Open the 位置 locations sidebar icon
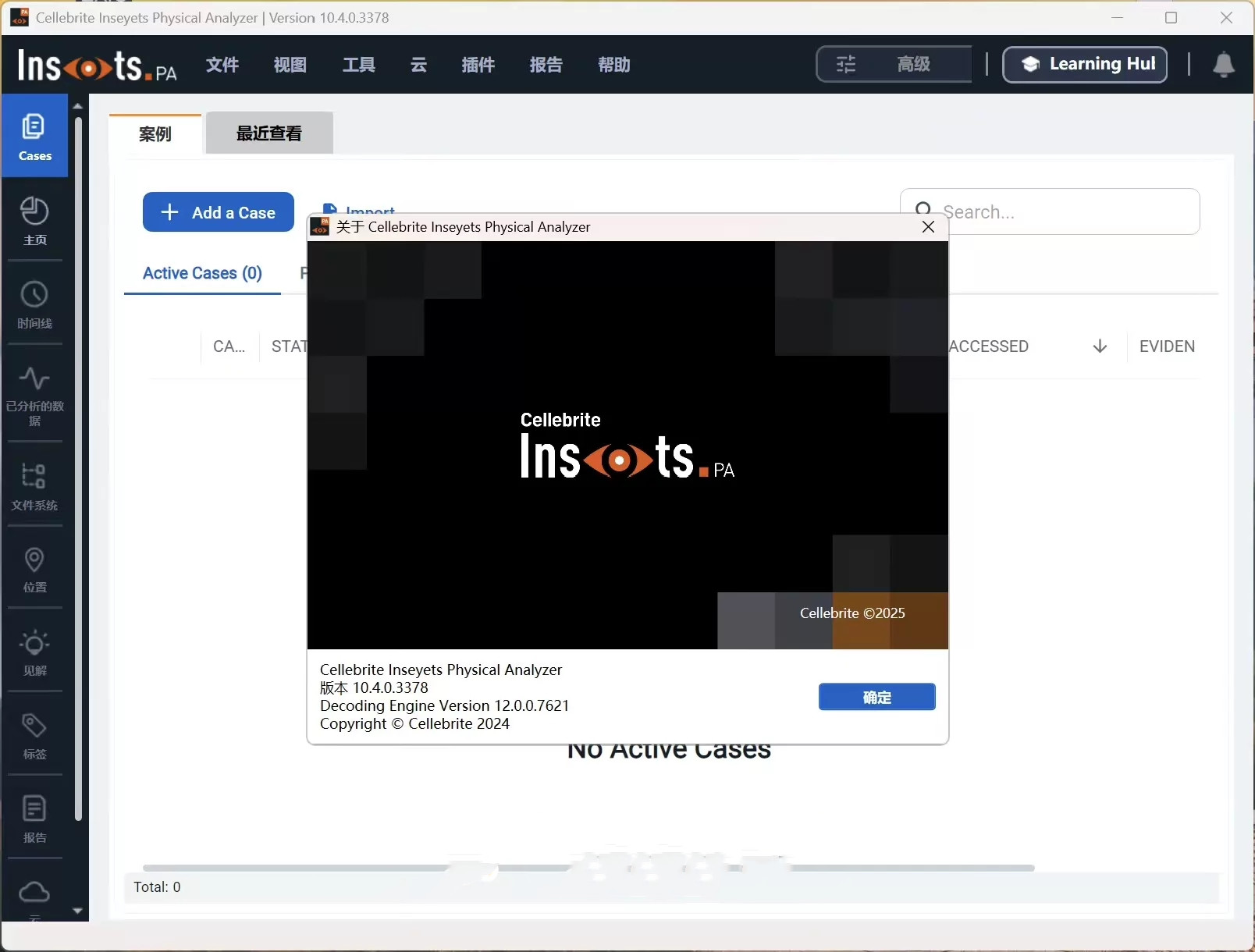 pyautogui.click(x=34, y=570)
